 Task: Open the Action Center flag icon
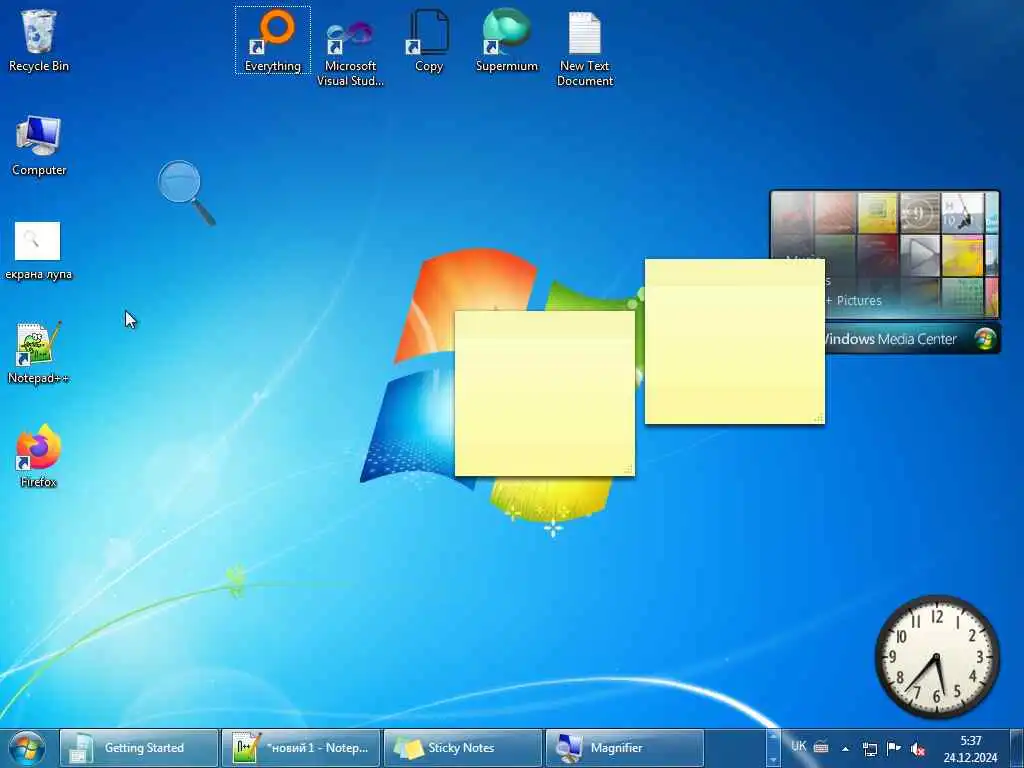point(893,748)
